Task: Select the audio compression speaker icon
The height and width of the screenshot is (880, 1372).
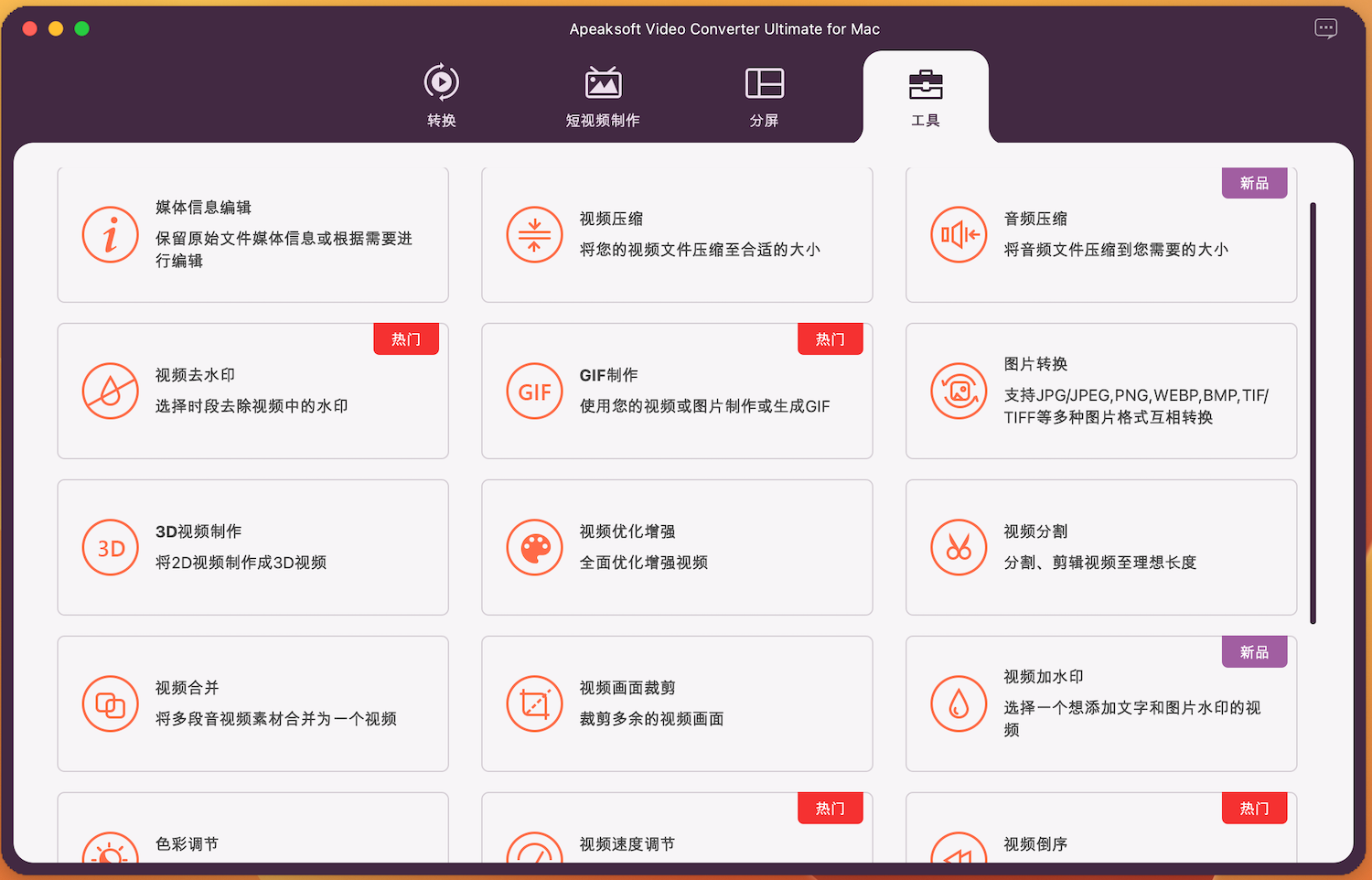Action: tap(959, 234)
